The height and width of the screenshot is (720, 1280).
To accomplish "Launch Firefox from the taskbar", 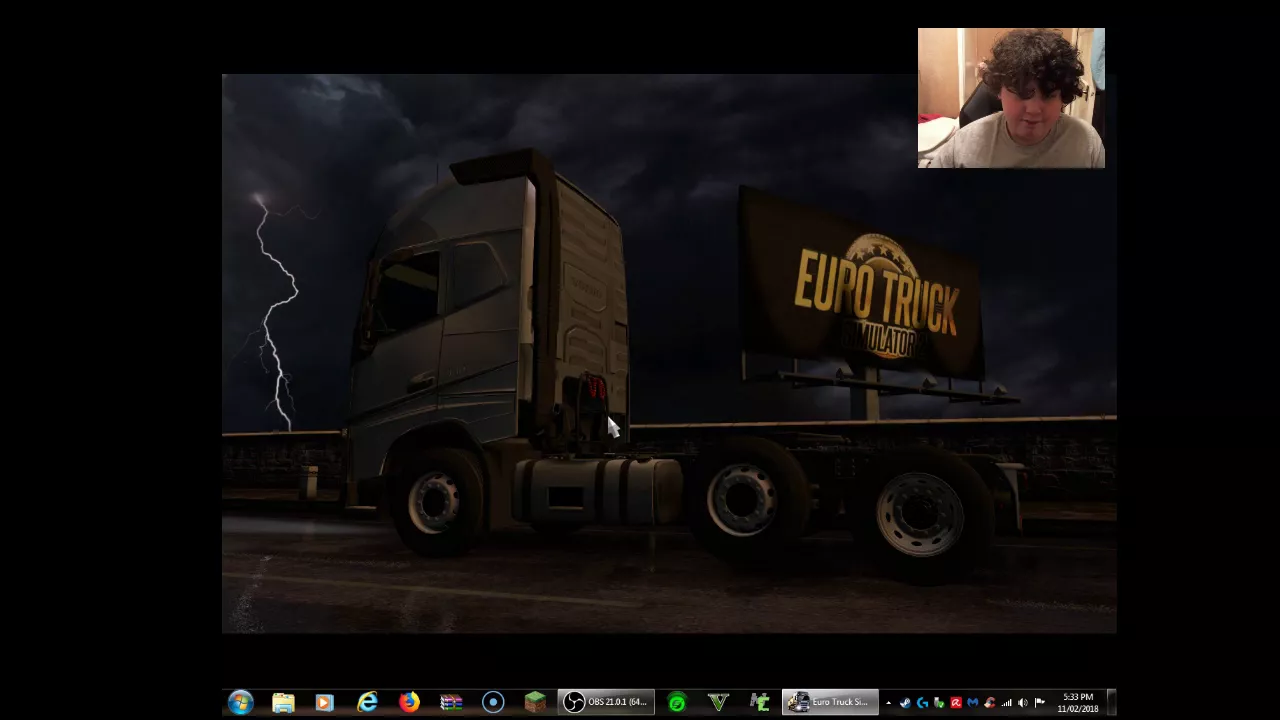I will [x=409, y=703].
